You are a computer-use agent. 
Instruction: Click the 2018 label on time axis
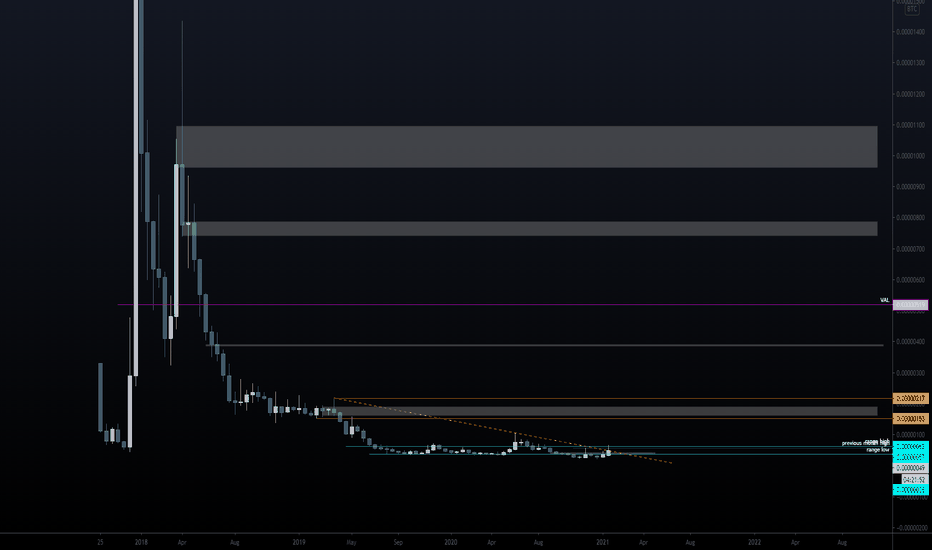point(141,542)
